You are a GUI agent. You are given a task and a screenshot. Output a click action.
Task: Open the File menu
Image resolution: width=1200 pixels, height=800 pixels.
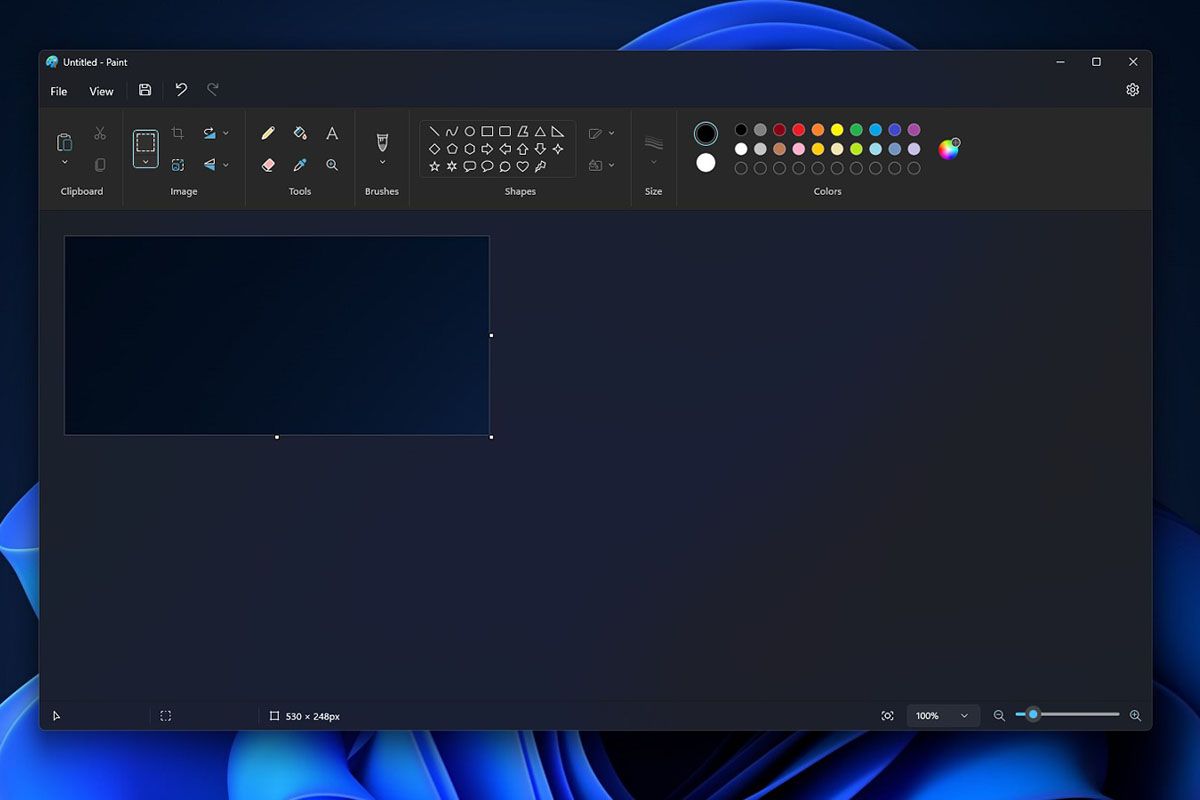[59, 91]
